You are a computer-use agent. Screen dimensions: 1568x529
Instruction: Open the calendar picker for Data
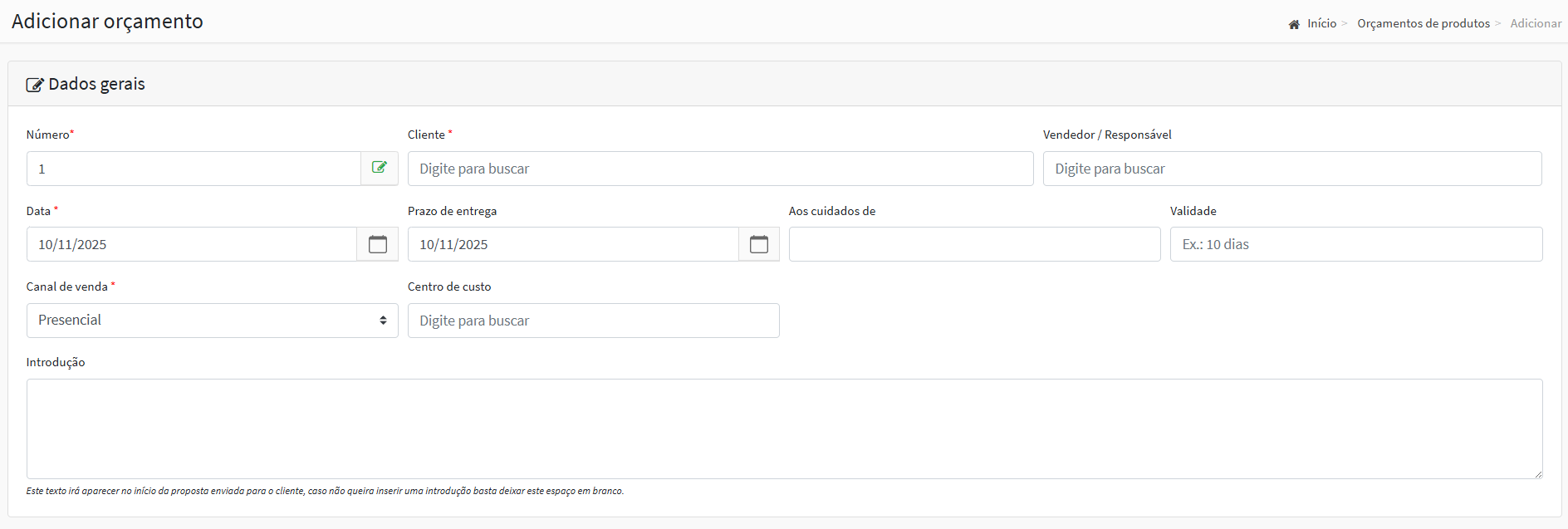tap(378, 244)
